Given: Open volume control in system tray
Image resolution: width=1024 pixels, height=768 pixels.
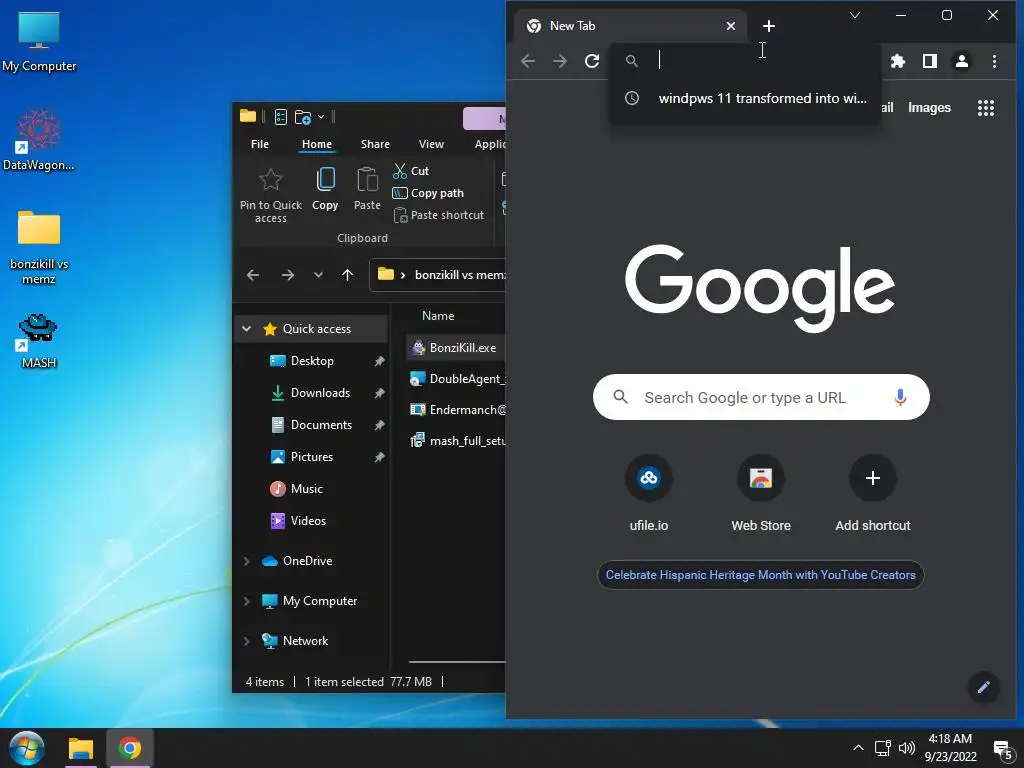Looking at the screenshot, I should (x=906, y=748).
